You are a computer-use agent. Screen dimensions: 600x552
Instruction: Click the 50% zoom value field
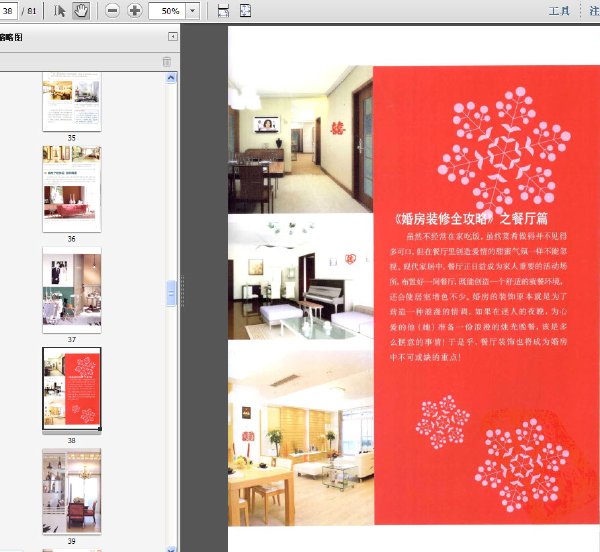click(168, 11)
